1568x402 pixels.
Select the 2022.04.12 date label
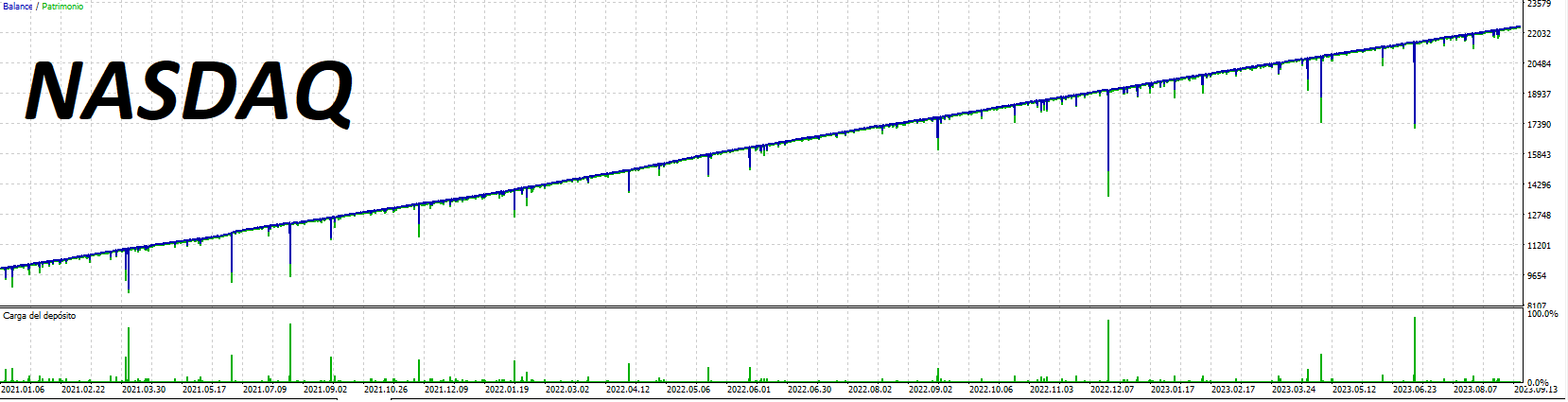(x=628, y=389)
